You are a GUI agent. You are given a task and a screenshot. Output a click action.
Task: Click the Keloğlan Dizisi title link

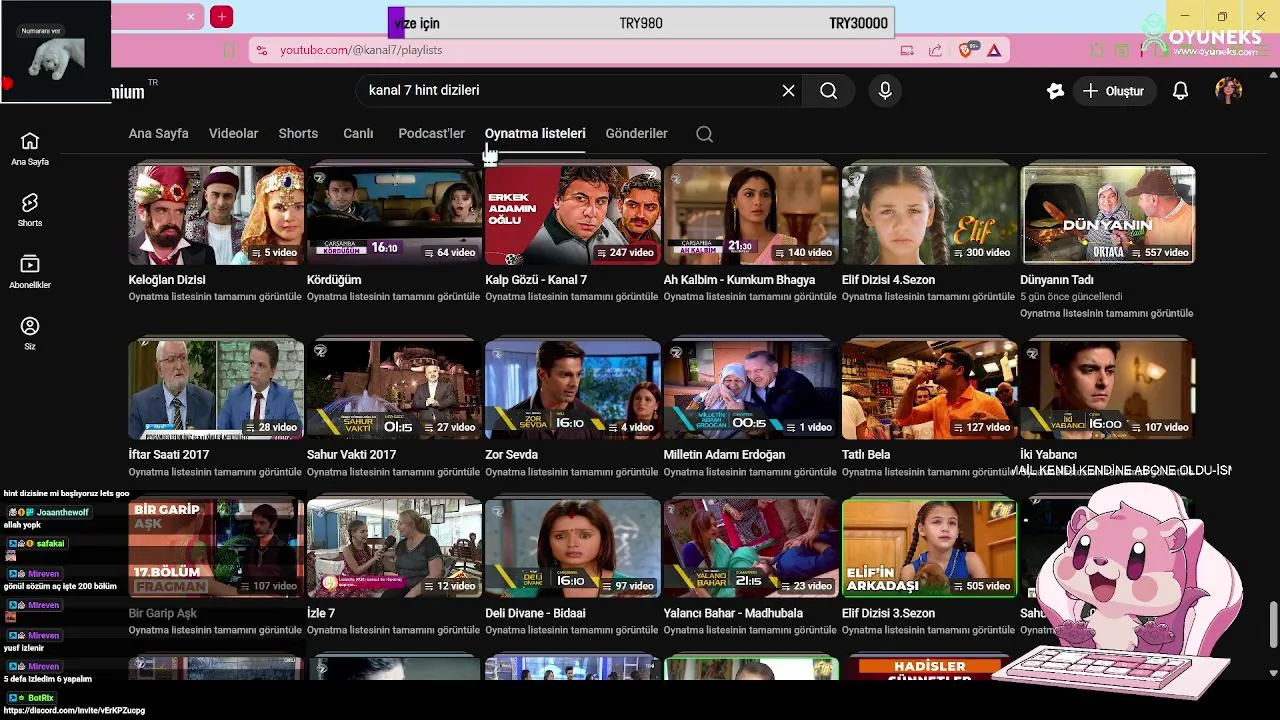(167, 280)
